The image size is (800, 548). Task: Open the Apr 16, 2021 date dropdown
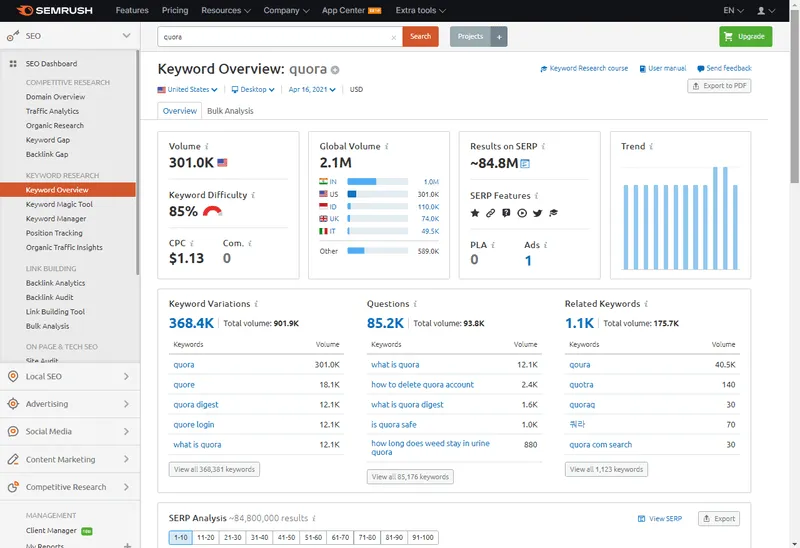[x=312, y=89]
